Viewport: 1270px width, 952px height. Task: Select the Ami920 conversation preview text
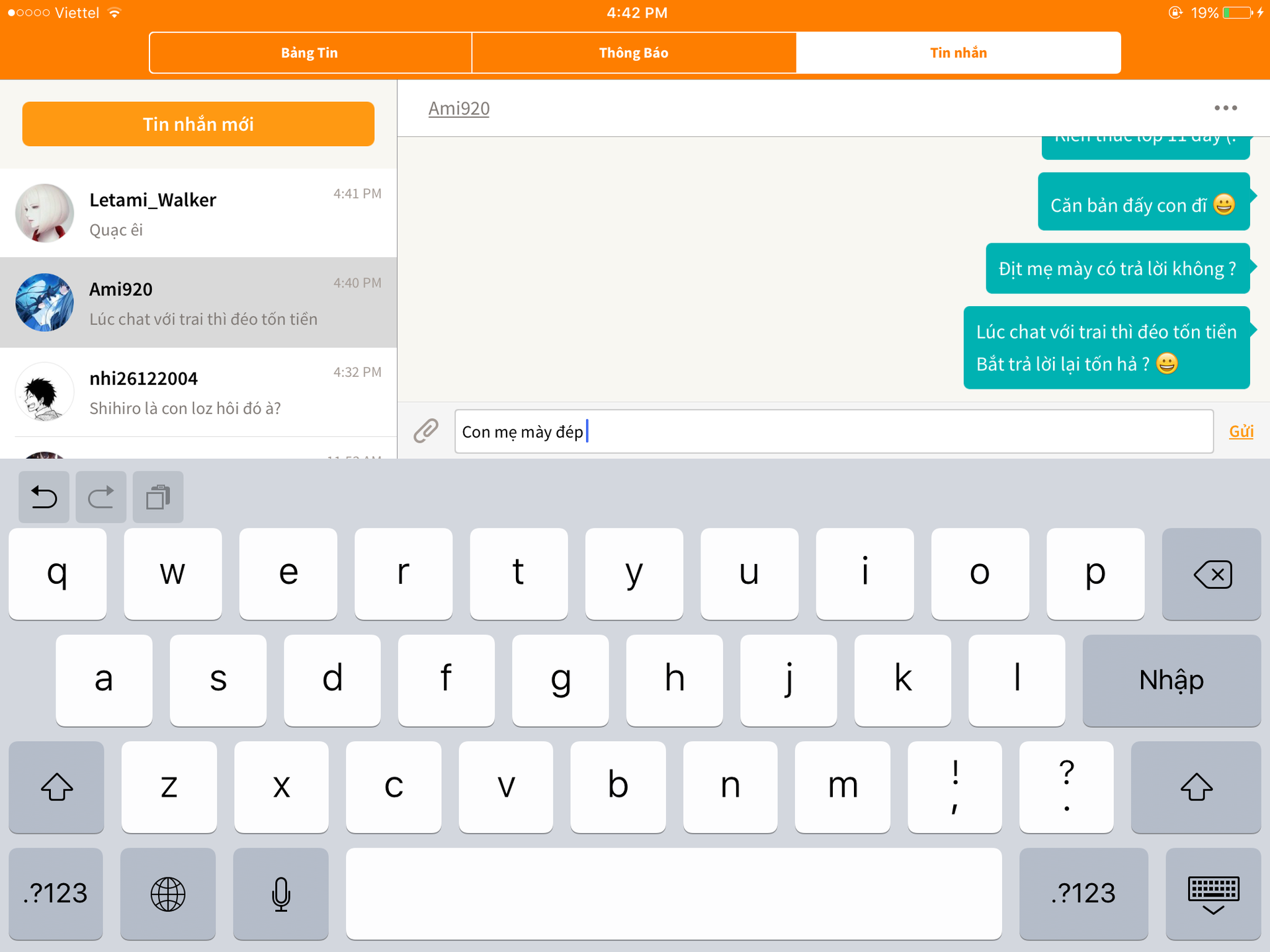204,319
